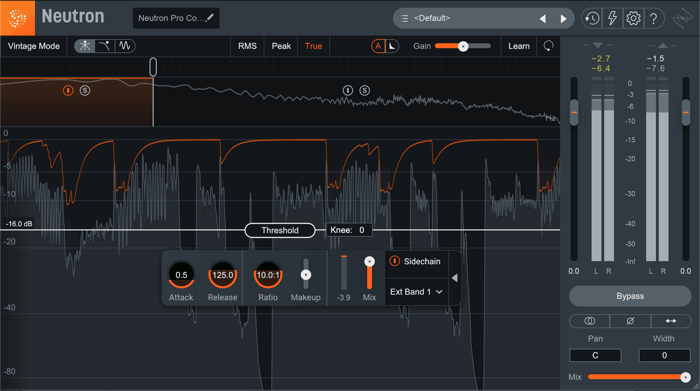This screenshot has width=700, height=391.
Task: Click the -16.0 dB threshold readout
Action: [x=19, y=224]
